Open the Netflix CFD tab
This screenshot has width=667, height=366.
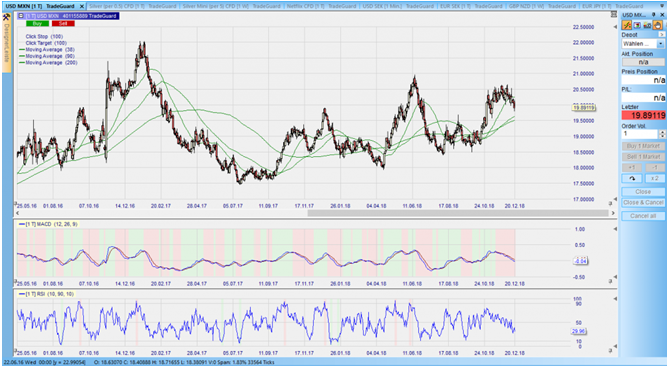tap(321, 6)
